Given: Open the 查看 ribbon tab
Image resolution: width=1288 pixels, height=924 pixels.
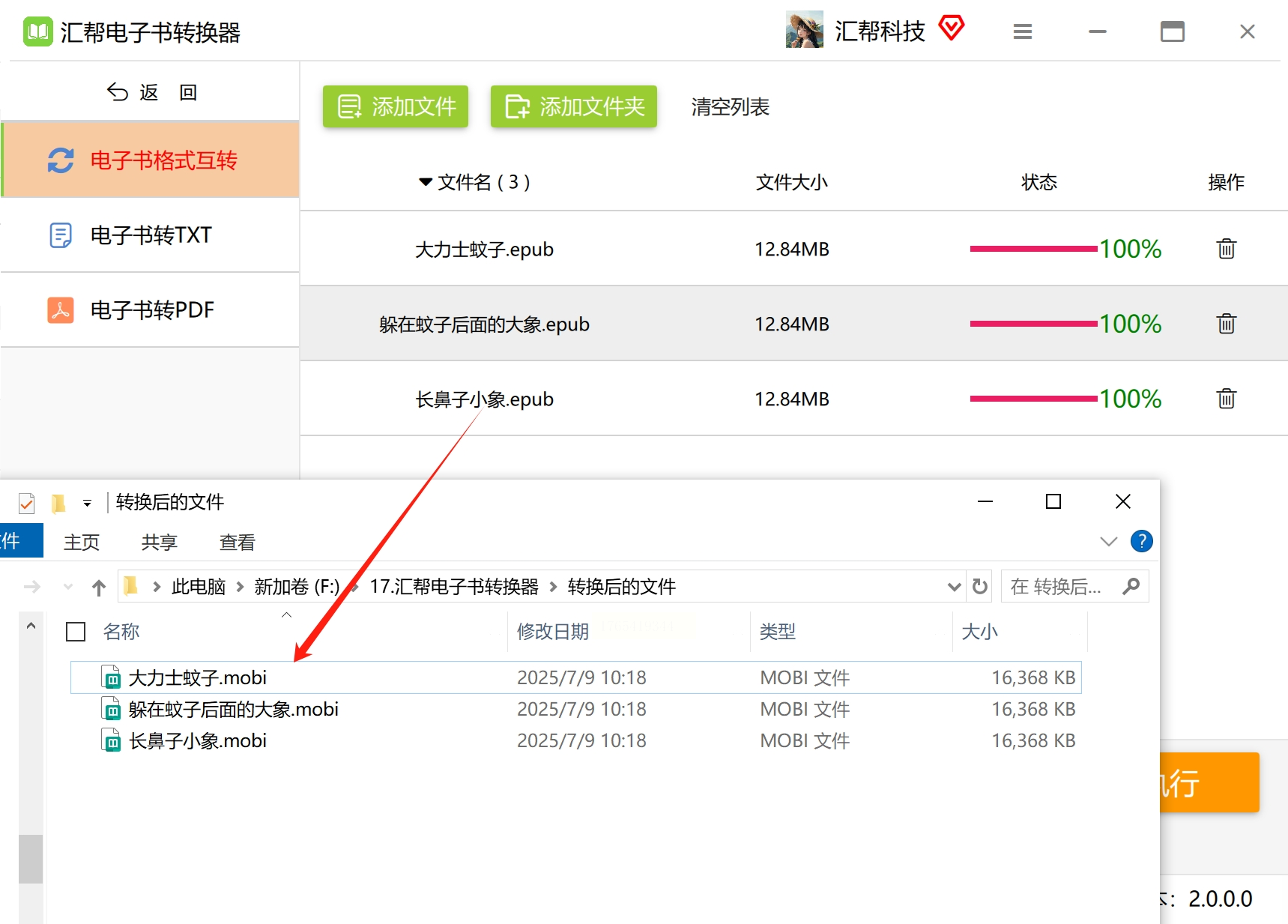Looking at the screenshot, I should 238,542.
